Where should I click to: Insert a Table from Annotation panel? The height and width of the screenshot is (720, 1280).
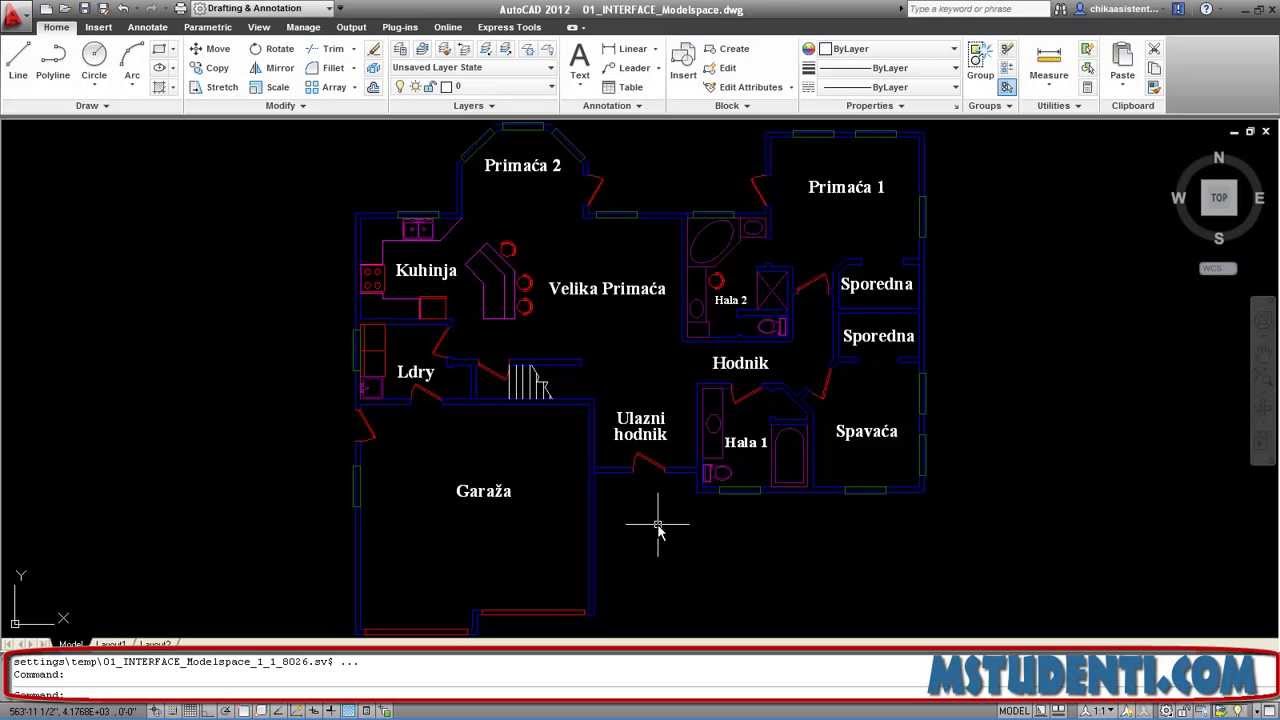click(x=622, y=87)
